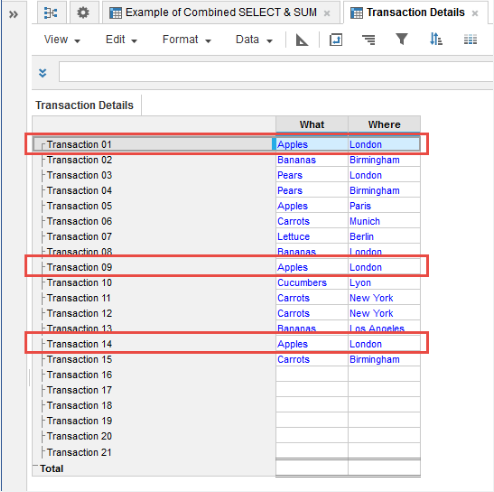Click the indent lines toolbar icon
Screen dimensions: 494x492
[369, 40]
